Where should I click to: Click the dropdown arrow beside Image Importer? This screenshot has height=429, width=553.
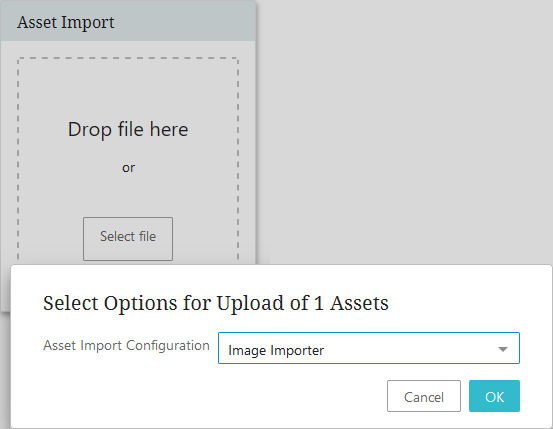point(503,349)
